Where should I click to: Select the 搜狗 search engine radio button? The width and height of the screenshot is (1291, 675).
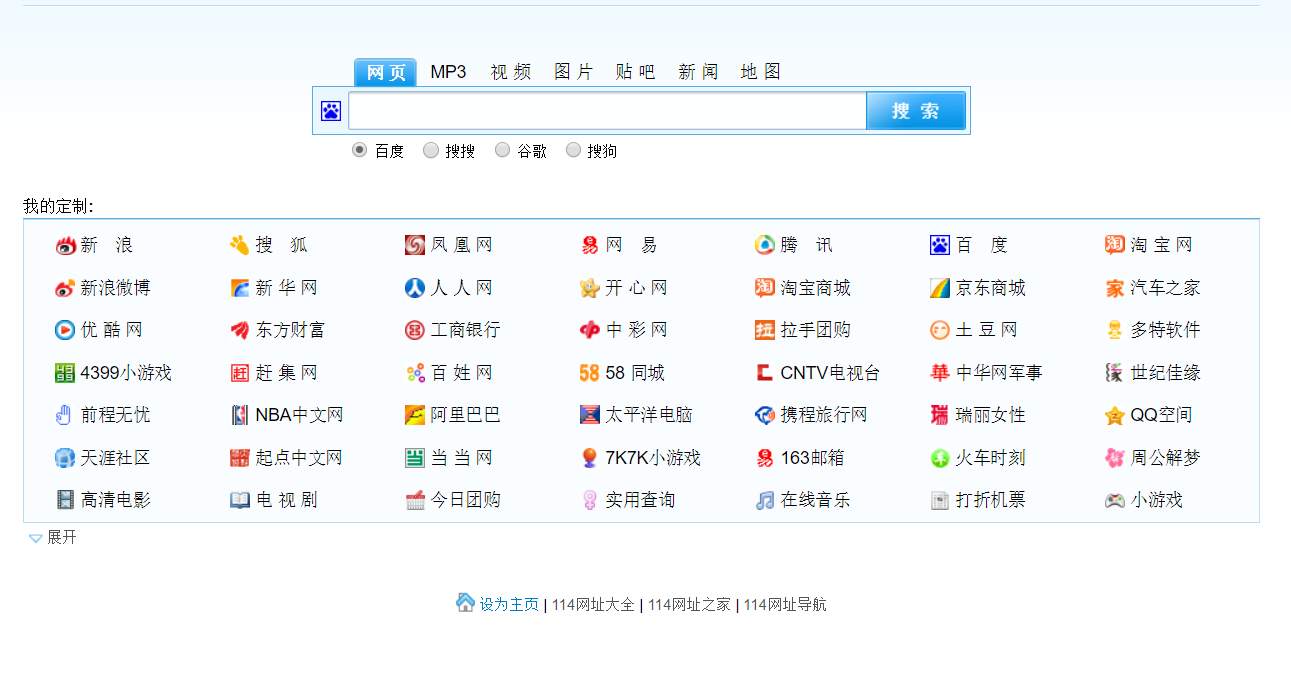pyautogui.click(x=573, y=150)
